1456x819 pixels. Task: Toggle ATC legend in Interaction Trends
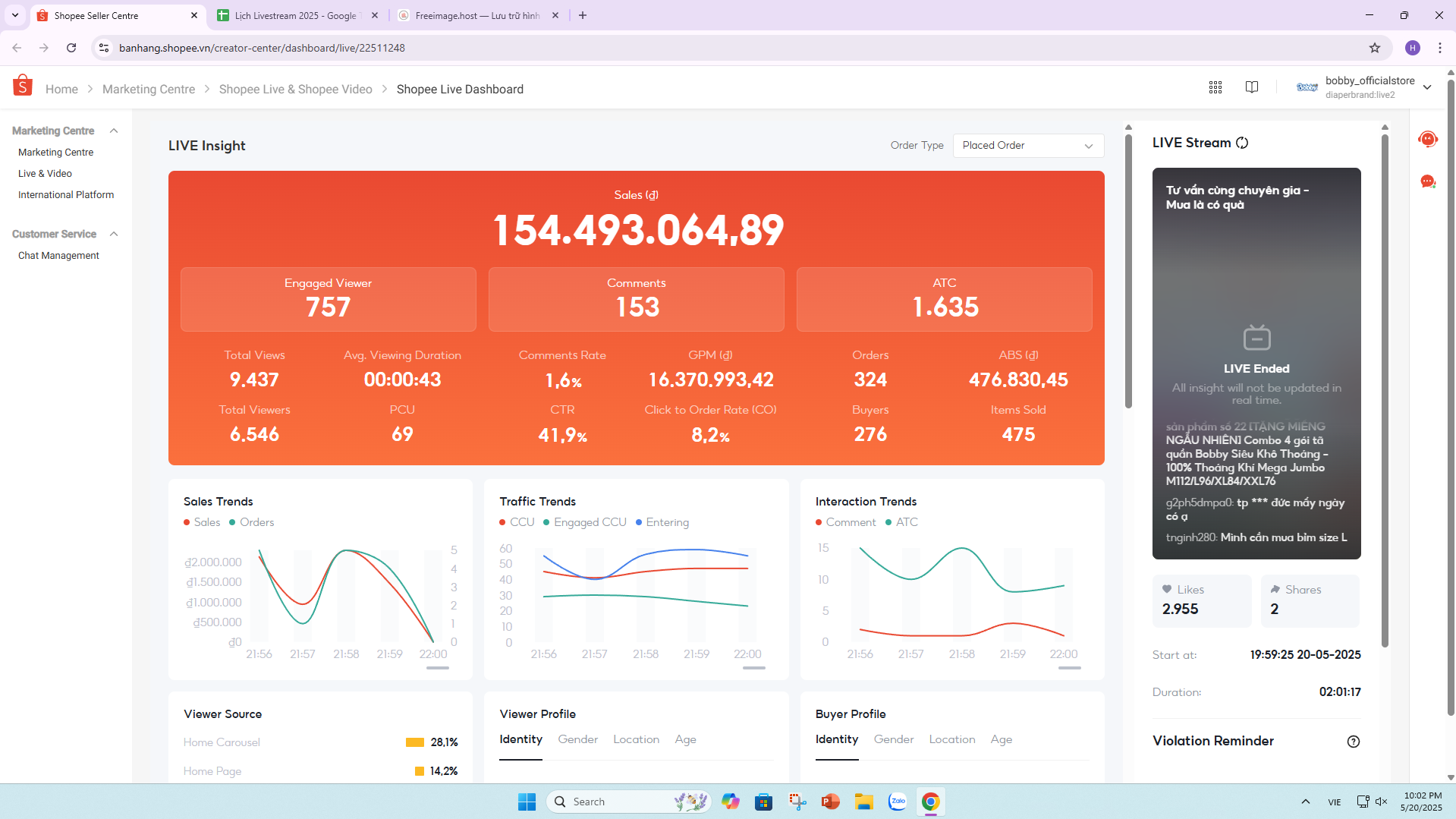(902, 522)
